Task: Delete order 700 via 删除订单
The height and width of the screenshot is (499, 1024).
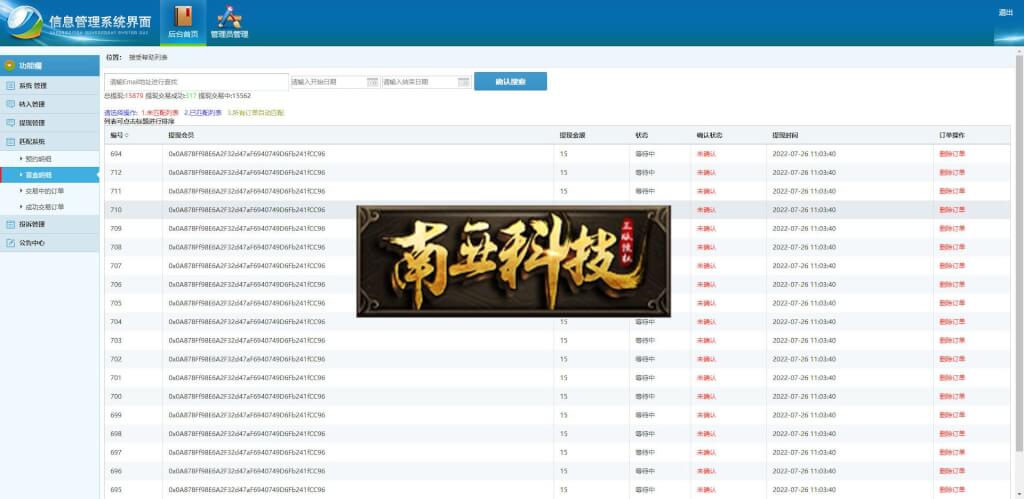Action: pyautogui.click(x=952, y=396)
